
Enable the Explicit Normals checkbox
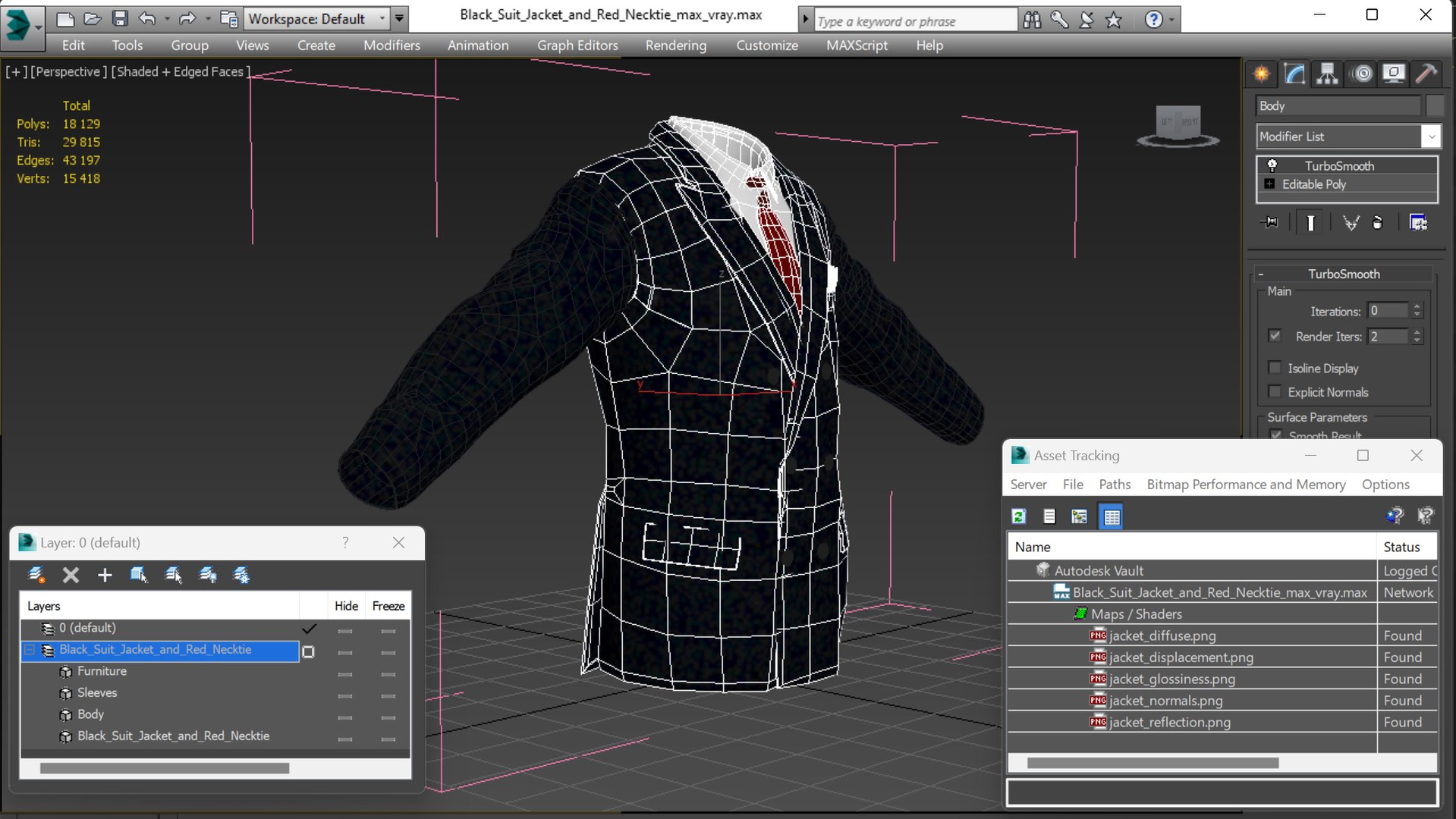click(x=1275, y=391)
